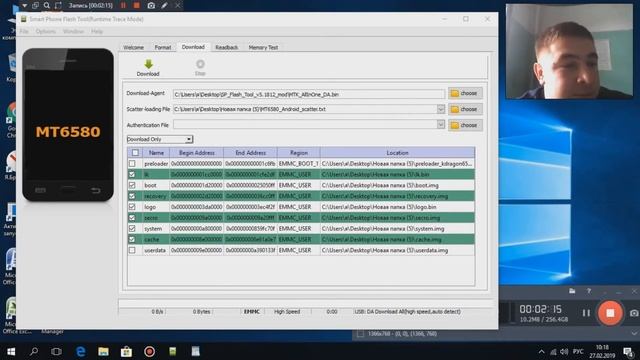Viewport: 640px width, 360px height.
Task: Toggle the select-all checkbox in table header
Action: pyautogui.click(x=135, y=153)
